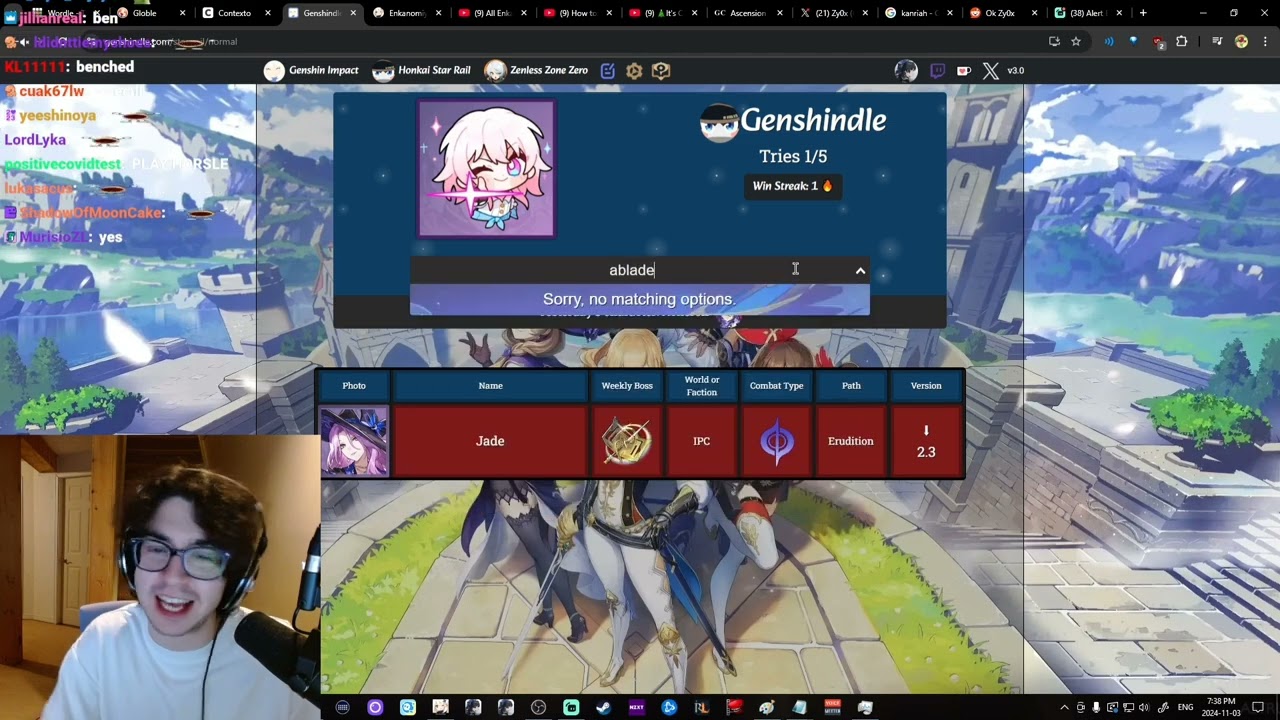Click the Win Streak badge
This screenshot has height=720, width=1280.
point(792,186)
